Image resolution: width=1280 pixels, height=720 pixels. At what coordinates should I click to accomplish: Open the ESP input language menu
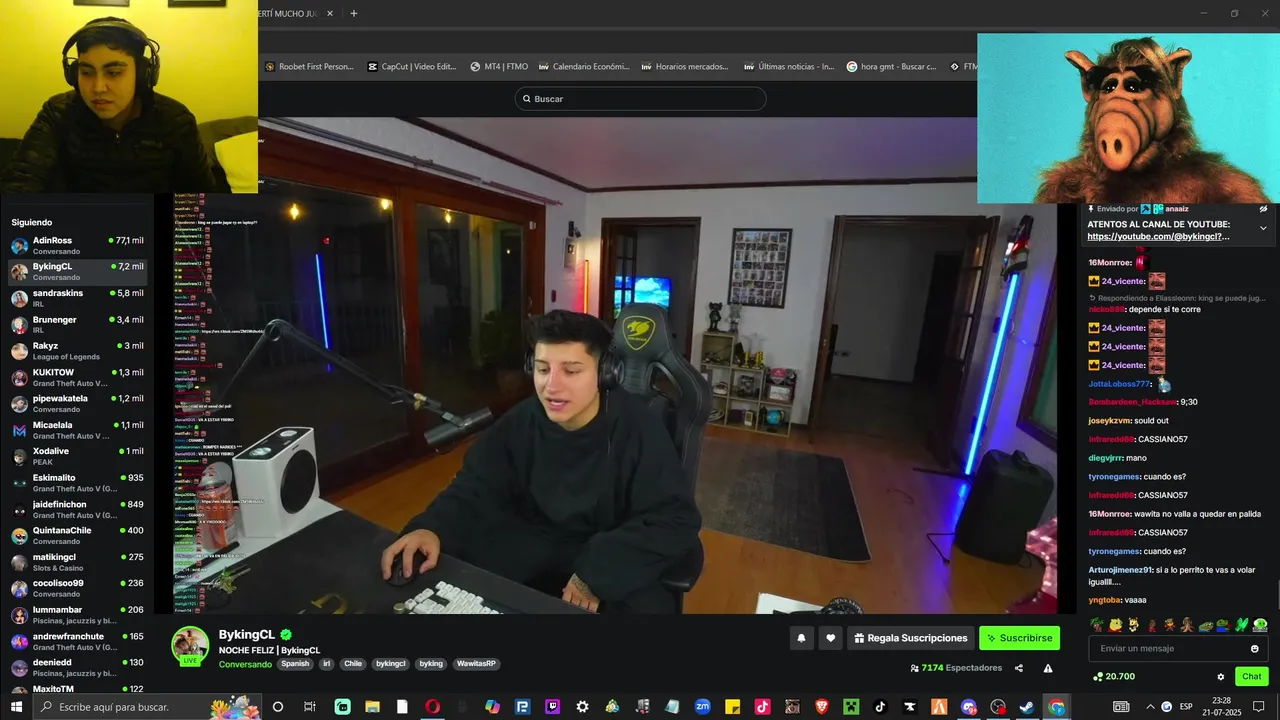coord(1186,706)
